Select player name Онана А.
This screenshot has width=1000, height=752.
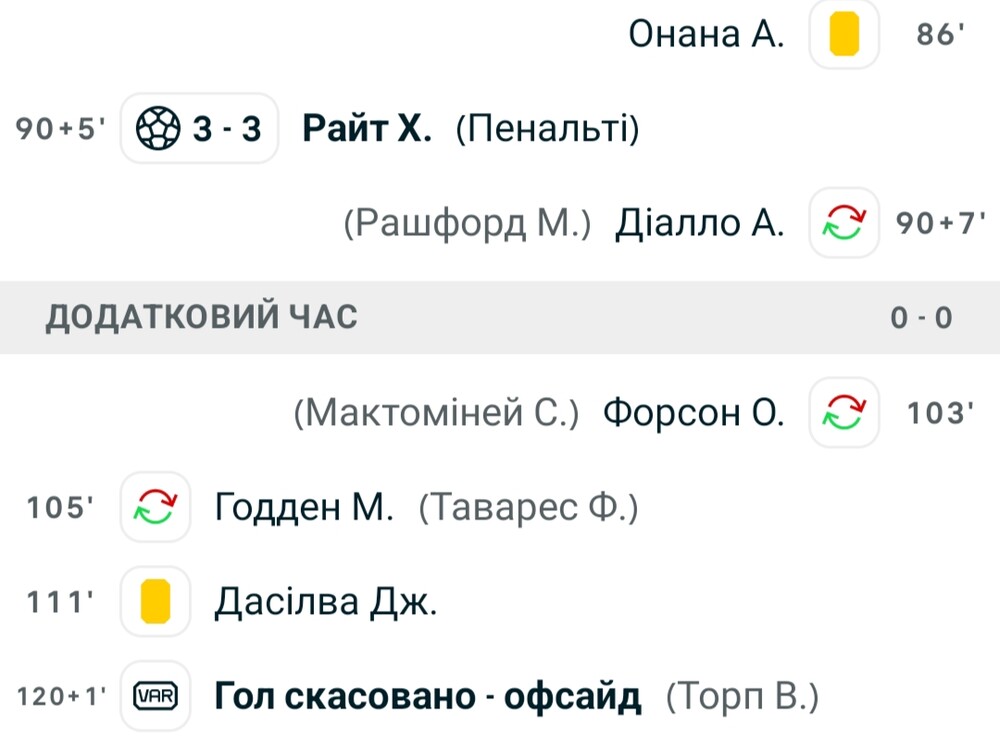706,34
